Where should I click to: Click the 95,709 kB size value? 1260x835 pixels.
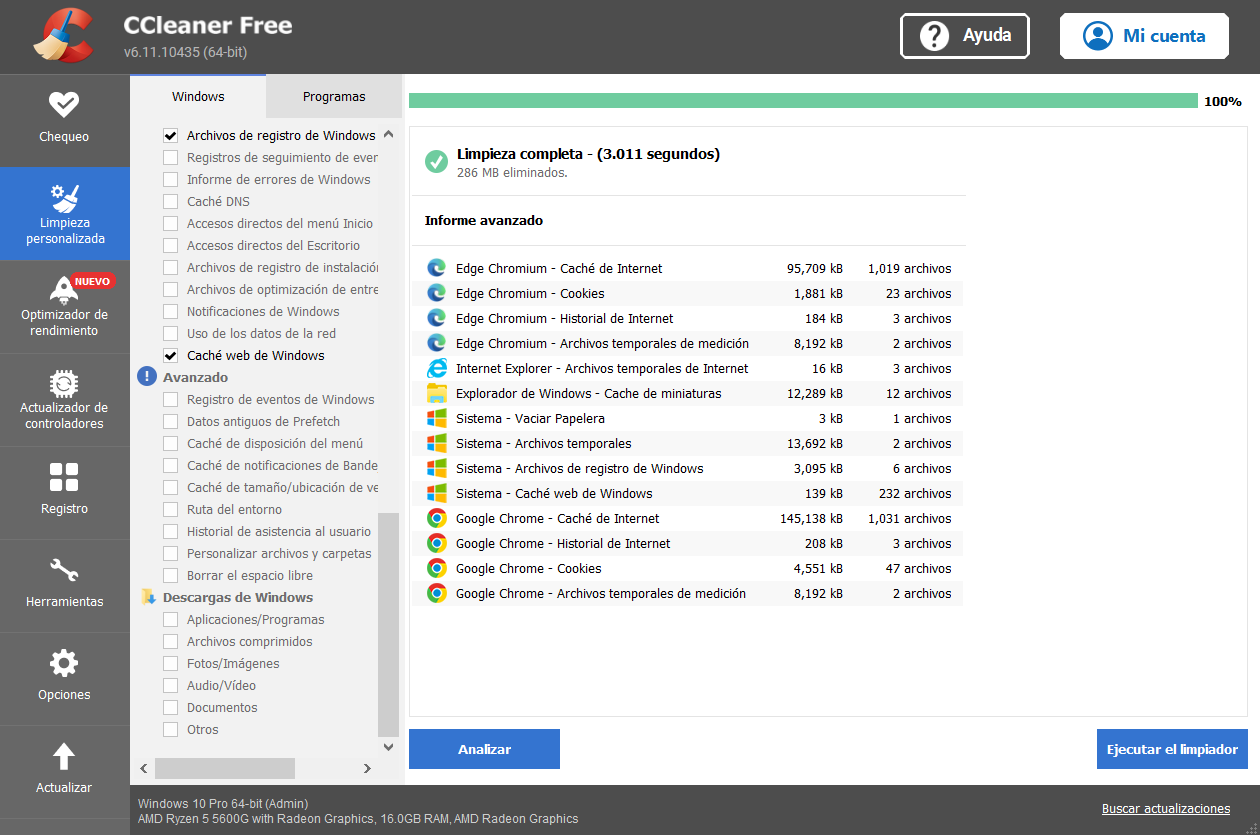(815, 268)
